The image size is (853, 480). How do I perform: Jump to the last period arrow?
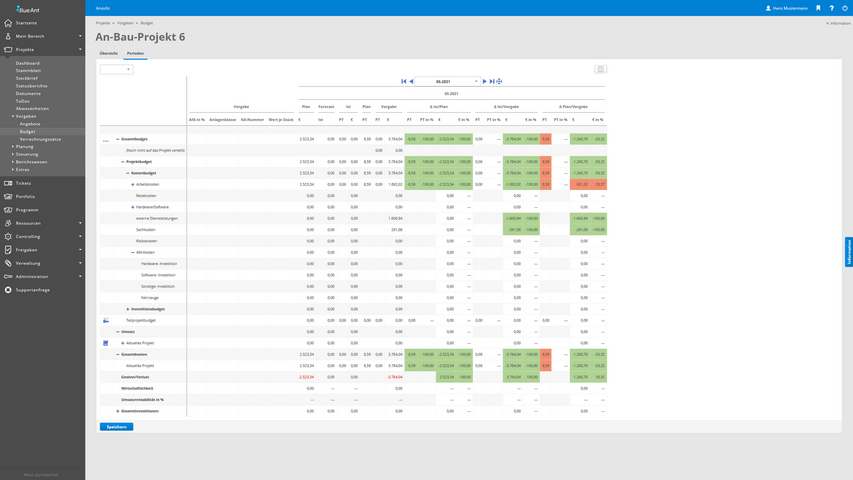coord(492,81)
